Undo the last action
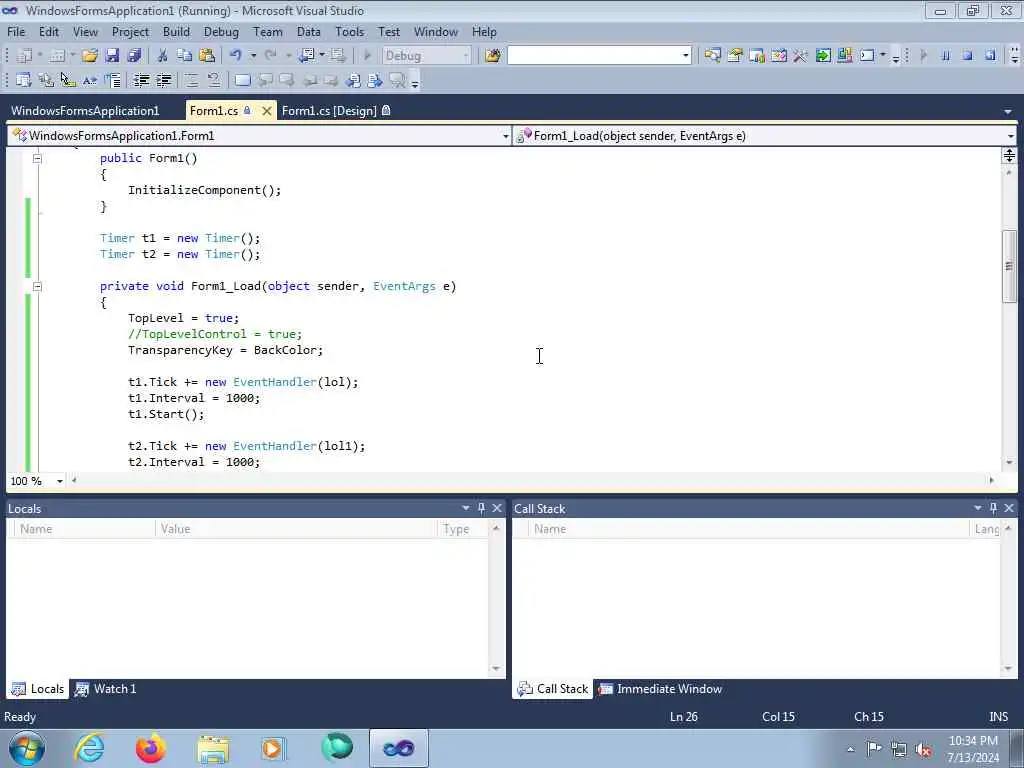The height and width of the screenshot is (768, 1024). click(236, 56)
